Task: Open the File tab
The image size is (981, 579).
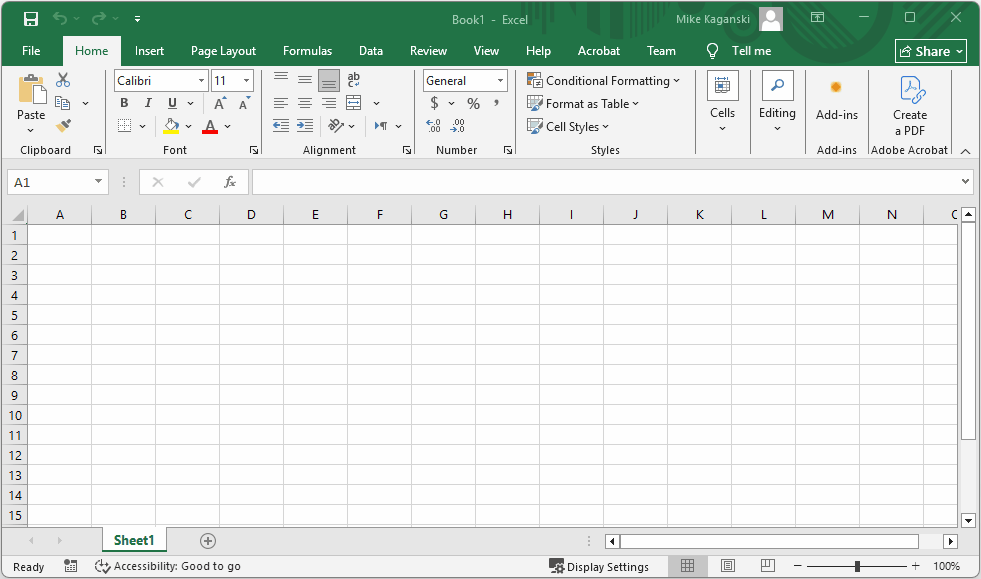Action: tap(31, 51)
